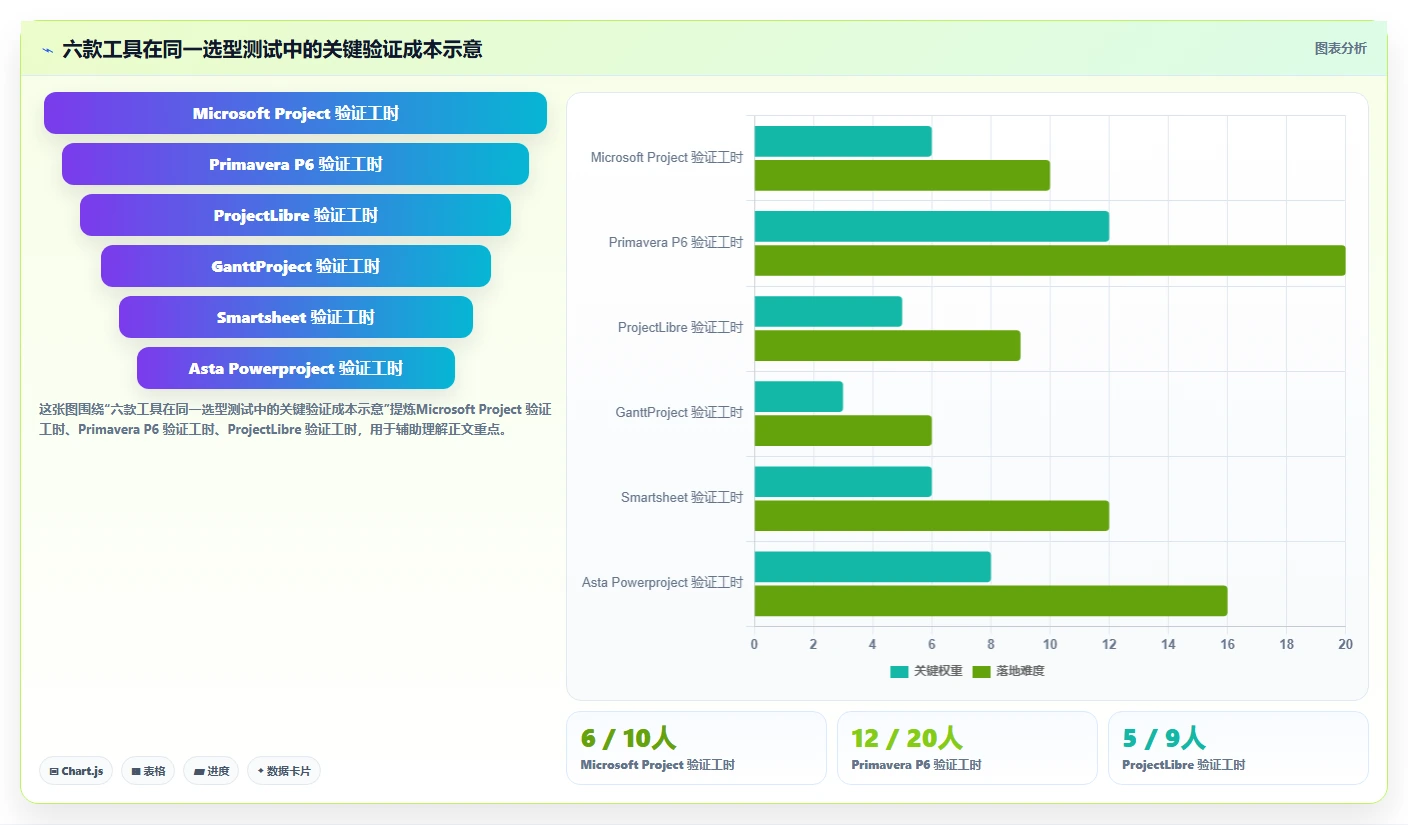The image size is (1408, 825).
Task: Click the x-axis tick value 0
Action: (x=754, y=644)
